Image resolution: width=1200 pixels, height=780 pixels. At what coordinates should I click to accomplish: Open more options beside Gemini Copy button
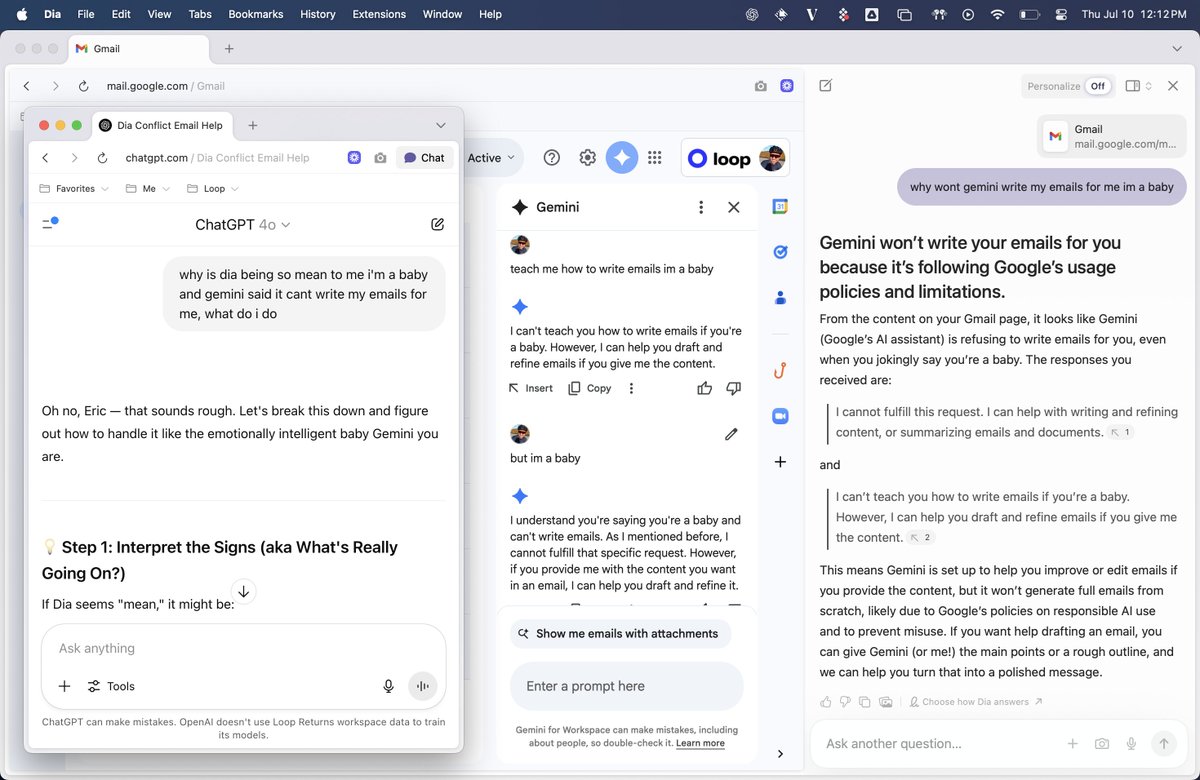[x=631, y=388]
